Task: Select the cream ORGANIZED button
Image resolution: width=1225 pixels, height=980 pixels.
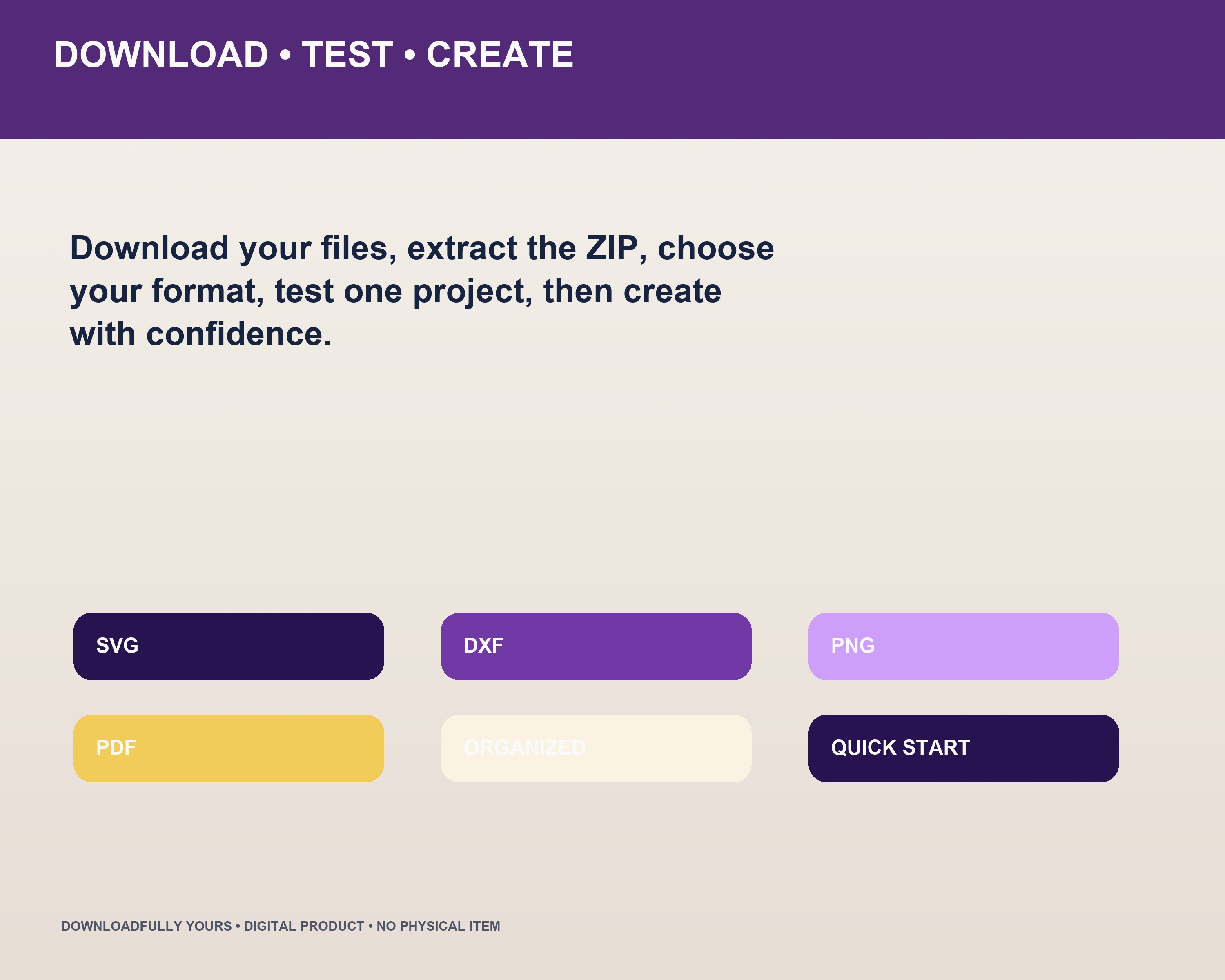Action: point(596,748)
